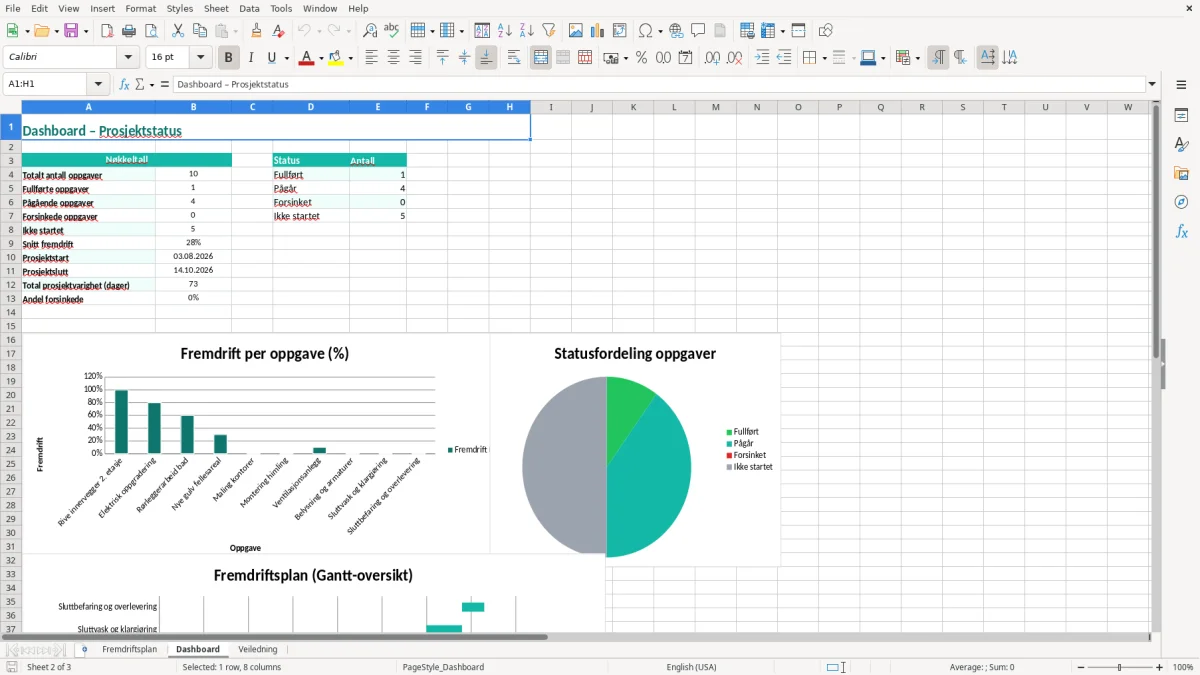This screenshot has height=675, width=1200.
Task: Click the Sort Descending icon
Action: [x=527, y=31]
